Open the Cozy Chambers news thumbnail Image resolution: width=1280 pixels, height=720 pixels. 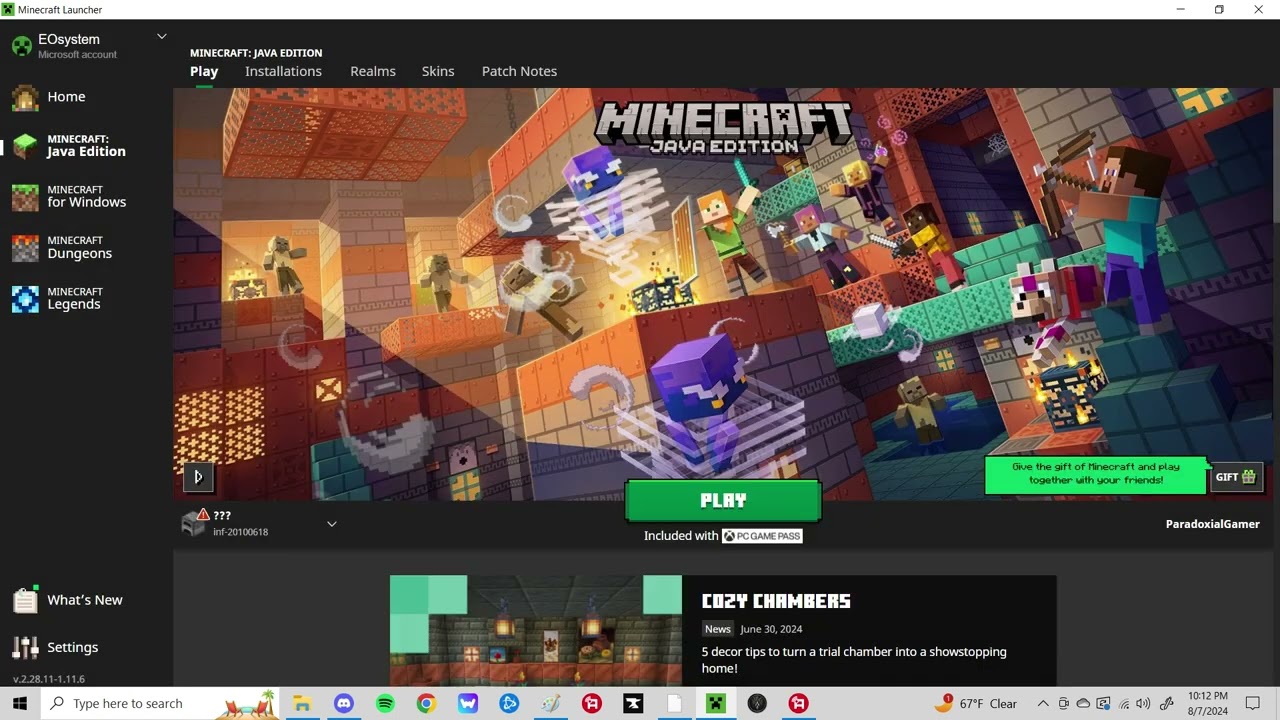tap(536, 630)
